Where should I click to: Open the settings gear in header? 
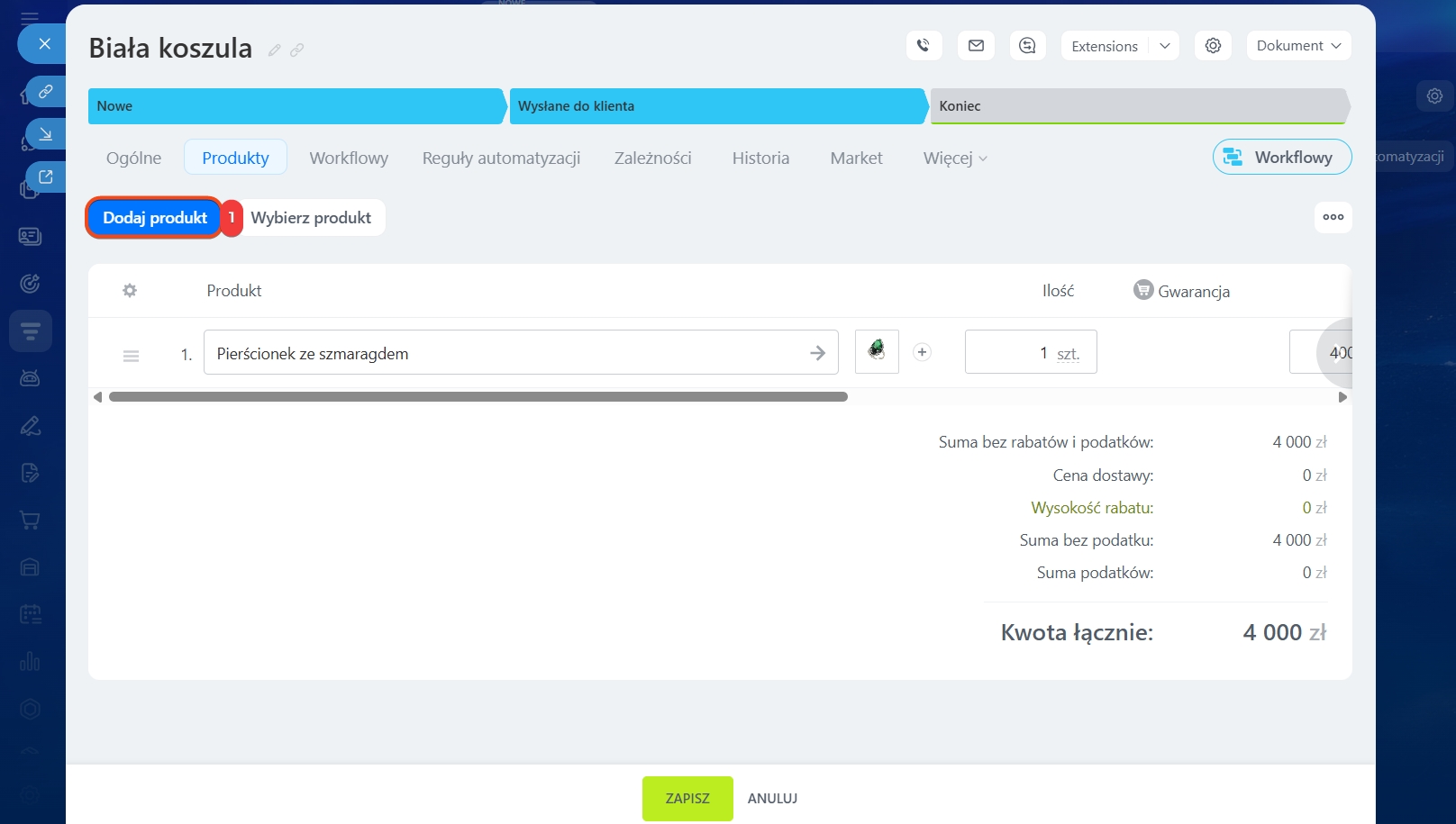tap(1213, 46)
